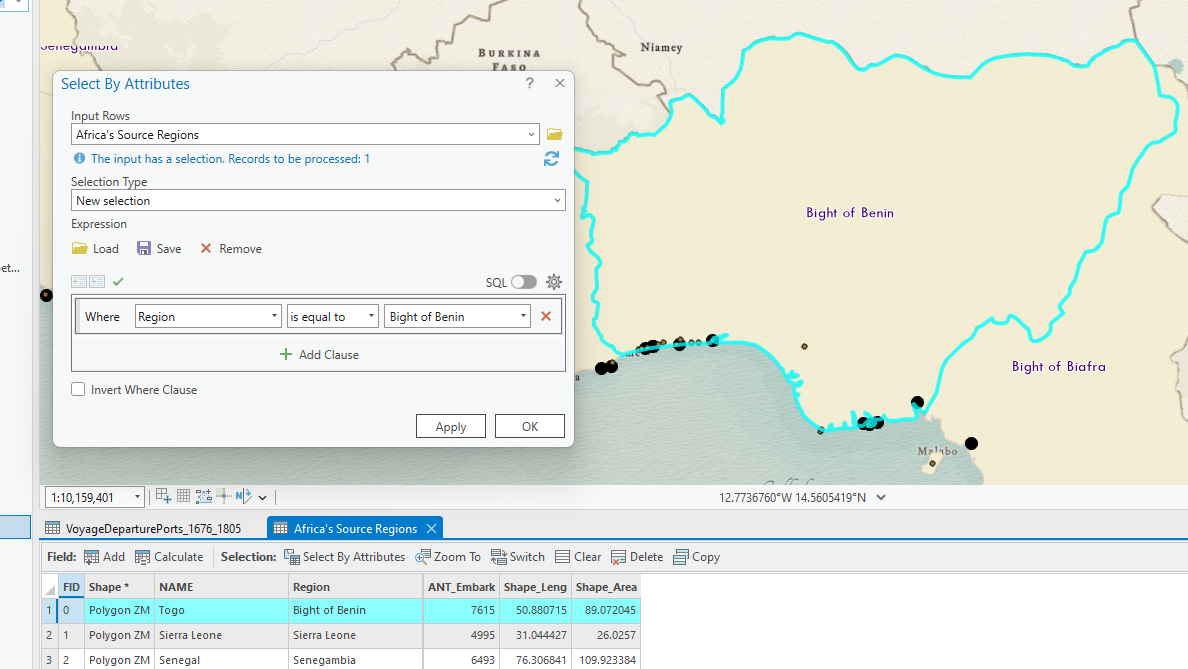The width and height of the screenshot is (1188, 669).
Task: Click Zoom To selection in table toolbar
Action: 448,557
